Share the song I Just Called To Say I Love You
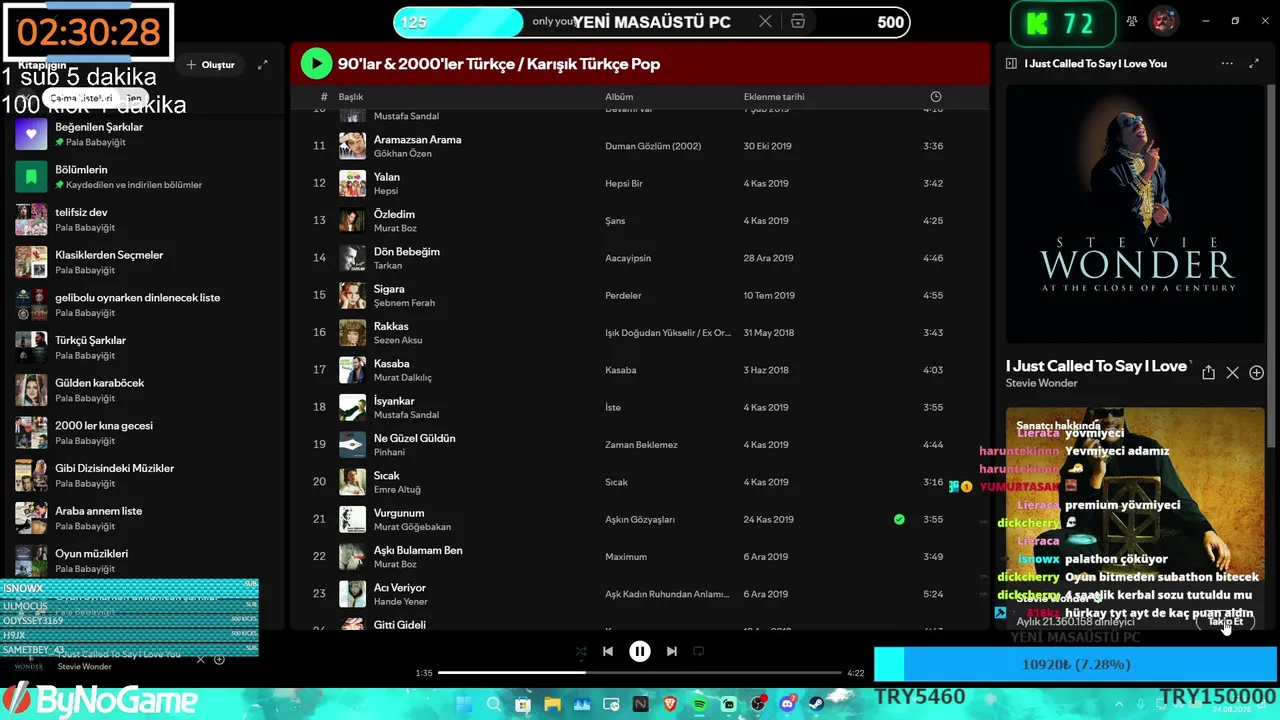The width and height of the screenshot is (1280, 720). 1208,373
